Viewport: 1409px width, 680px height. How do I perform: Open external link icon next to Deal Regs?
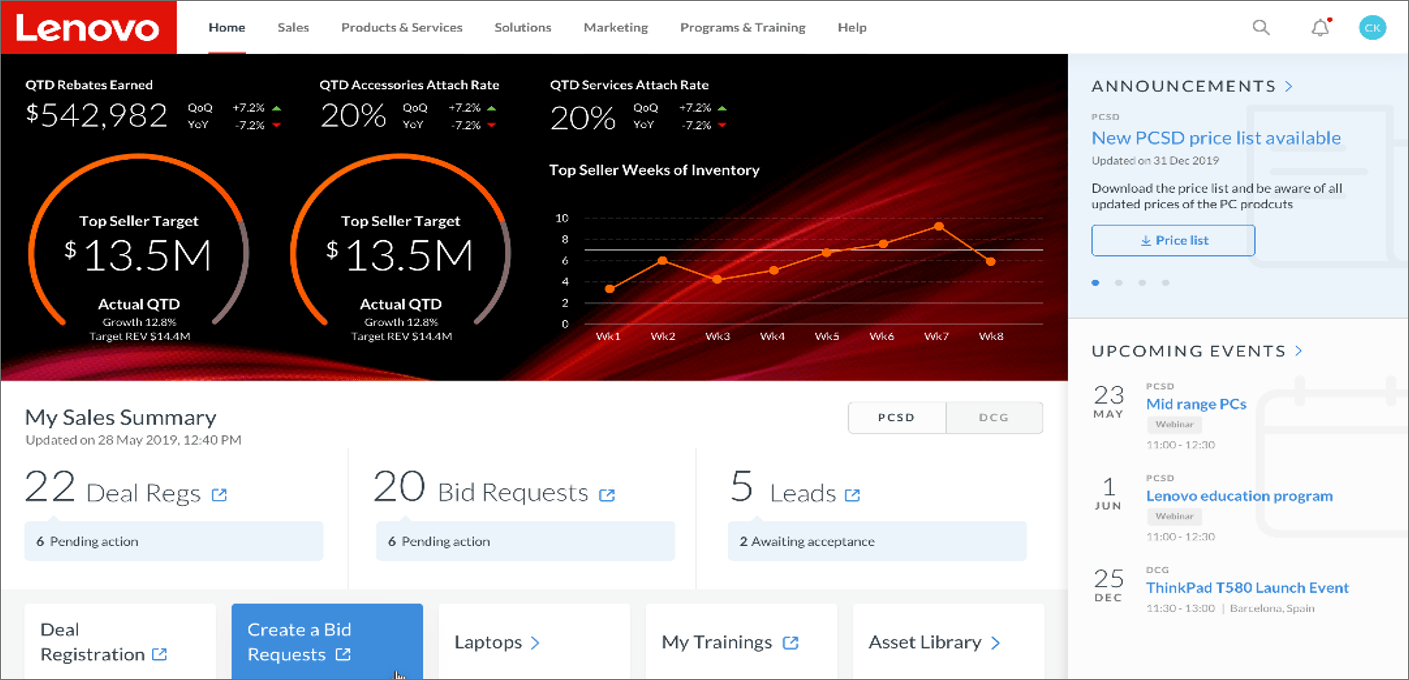pos(219,494)
